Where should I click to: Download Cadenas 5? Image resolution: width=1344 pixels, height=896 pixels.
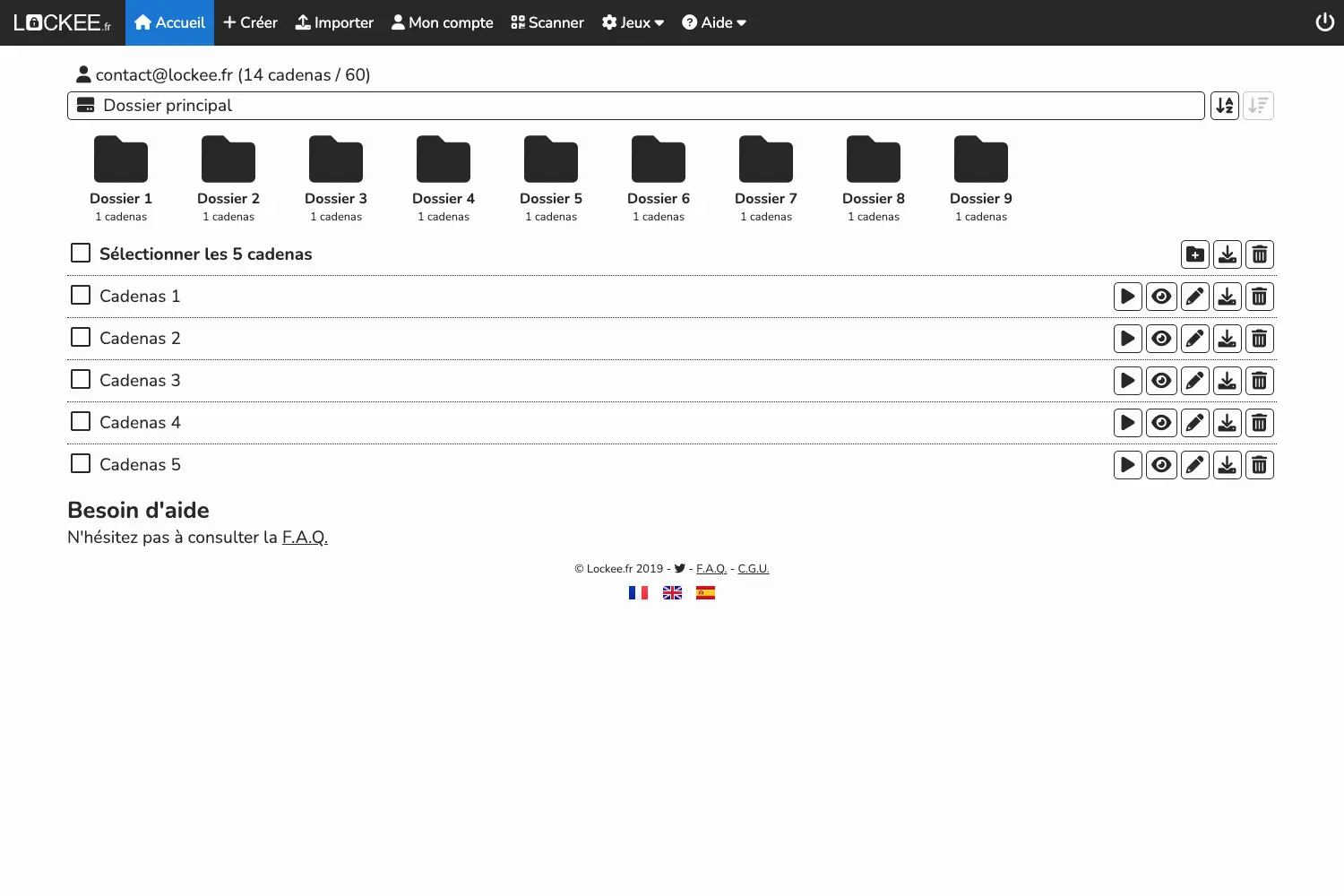(1228, 465)
